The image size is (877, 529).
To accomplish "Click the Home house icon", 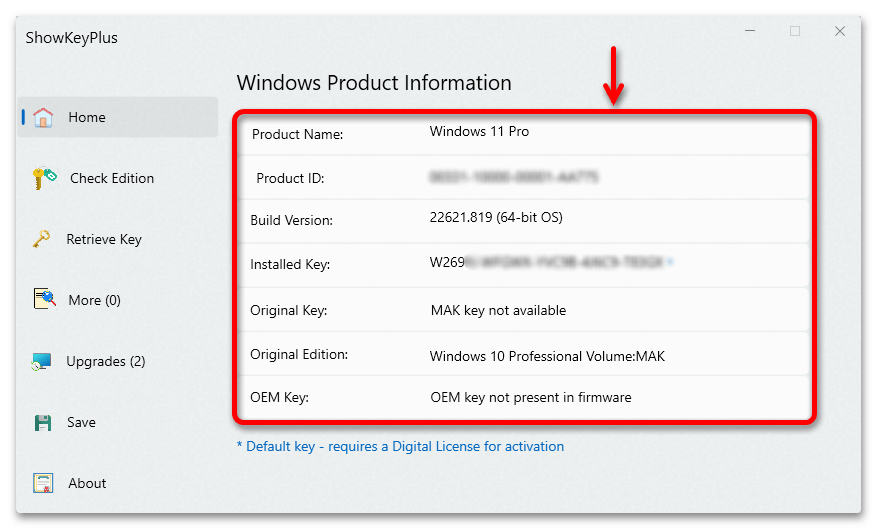I will click(43, 118).
